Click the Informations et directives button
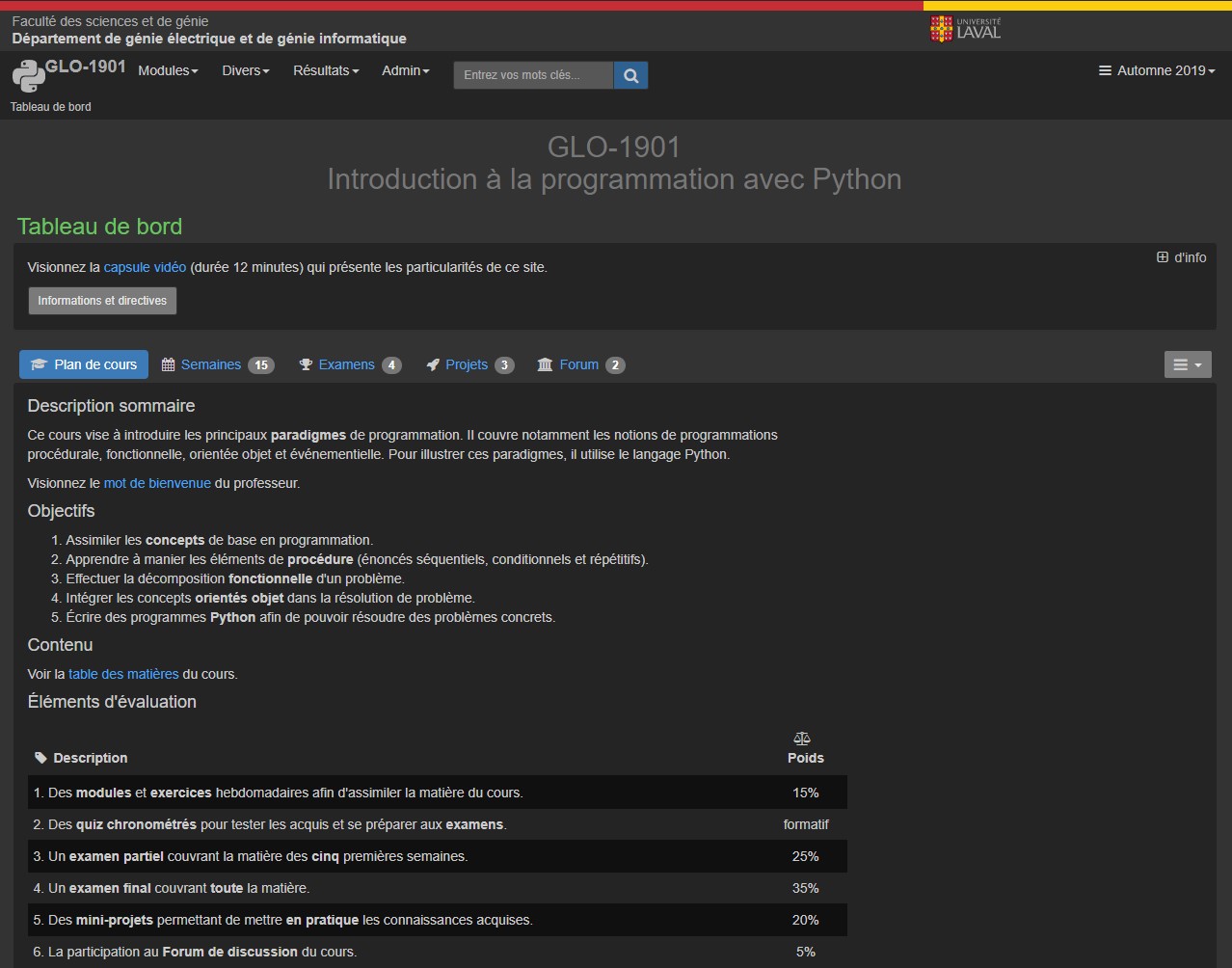1232x968 pixels. (102, 301)
